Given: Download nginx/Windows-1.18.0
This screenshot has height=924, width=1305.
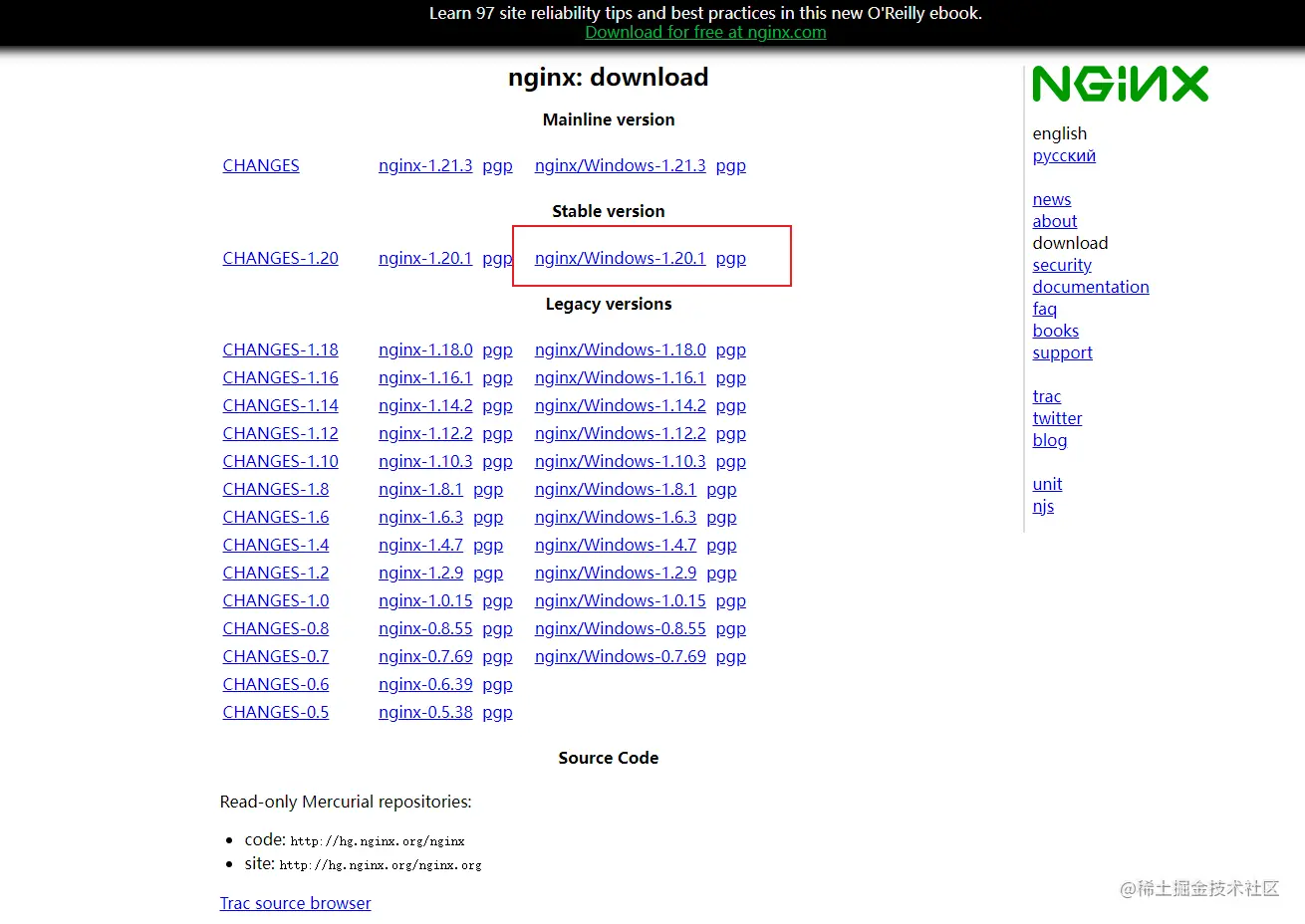Looking at the screenshot, I should [x=620, y=349].
